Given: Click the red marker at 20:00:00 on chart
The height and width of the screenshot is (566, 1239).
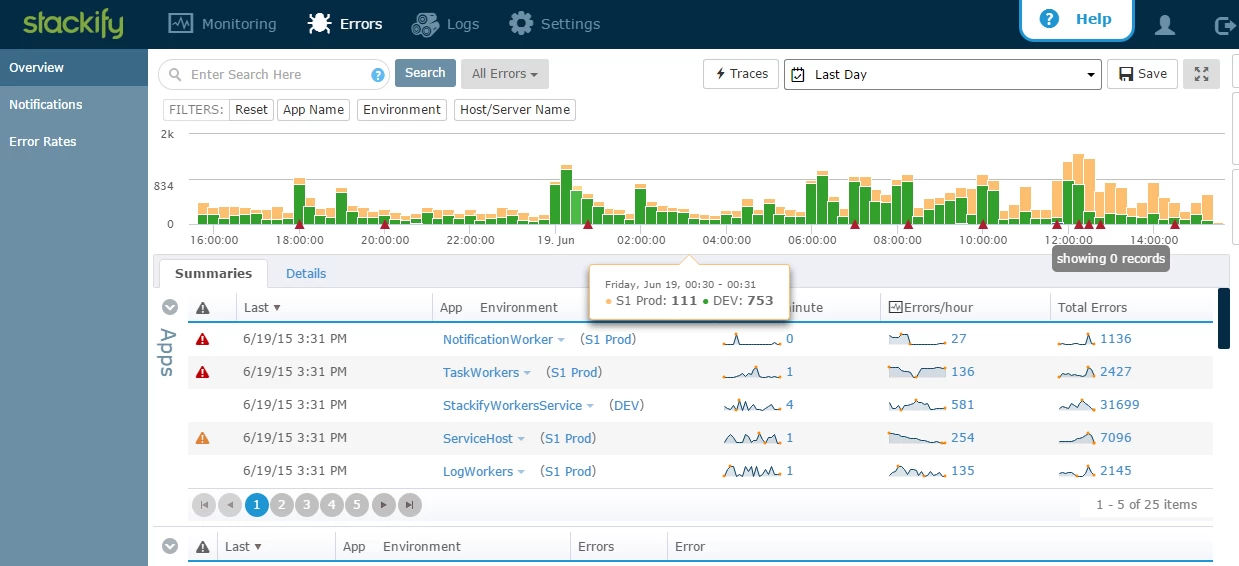Looking at the screenshot, I should (385, 225).
